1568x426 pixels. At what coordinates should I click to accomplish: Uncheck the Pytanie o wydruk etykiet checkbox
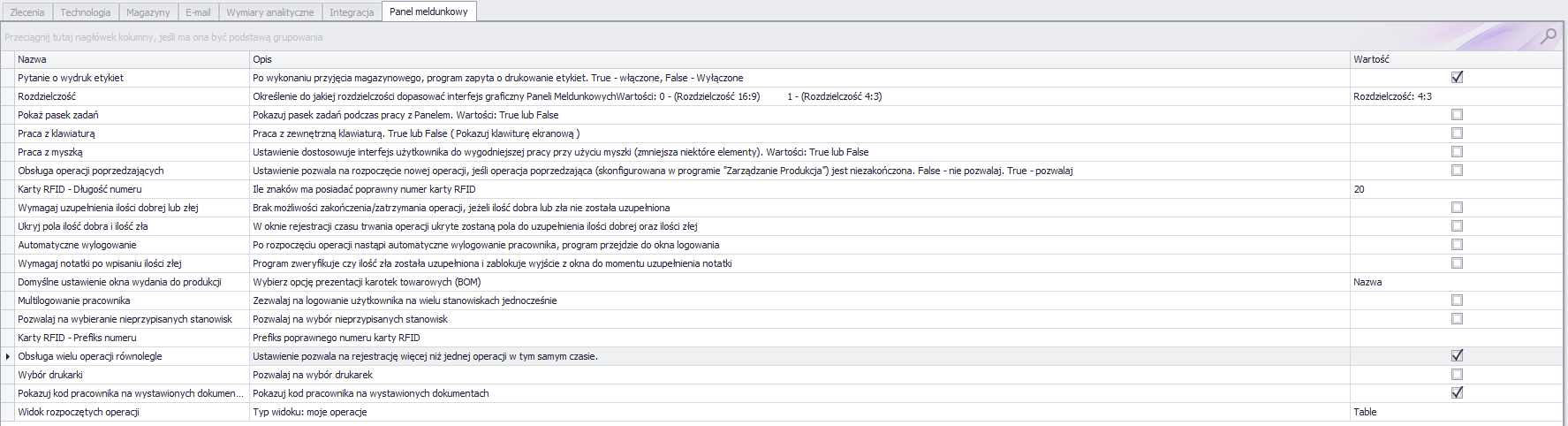1457,78
